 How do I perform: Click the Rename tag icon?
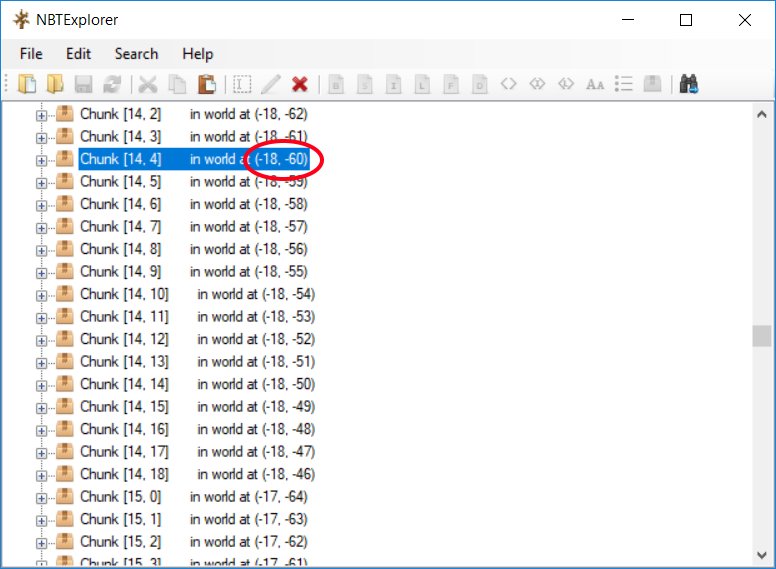(x=242, y=84)
